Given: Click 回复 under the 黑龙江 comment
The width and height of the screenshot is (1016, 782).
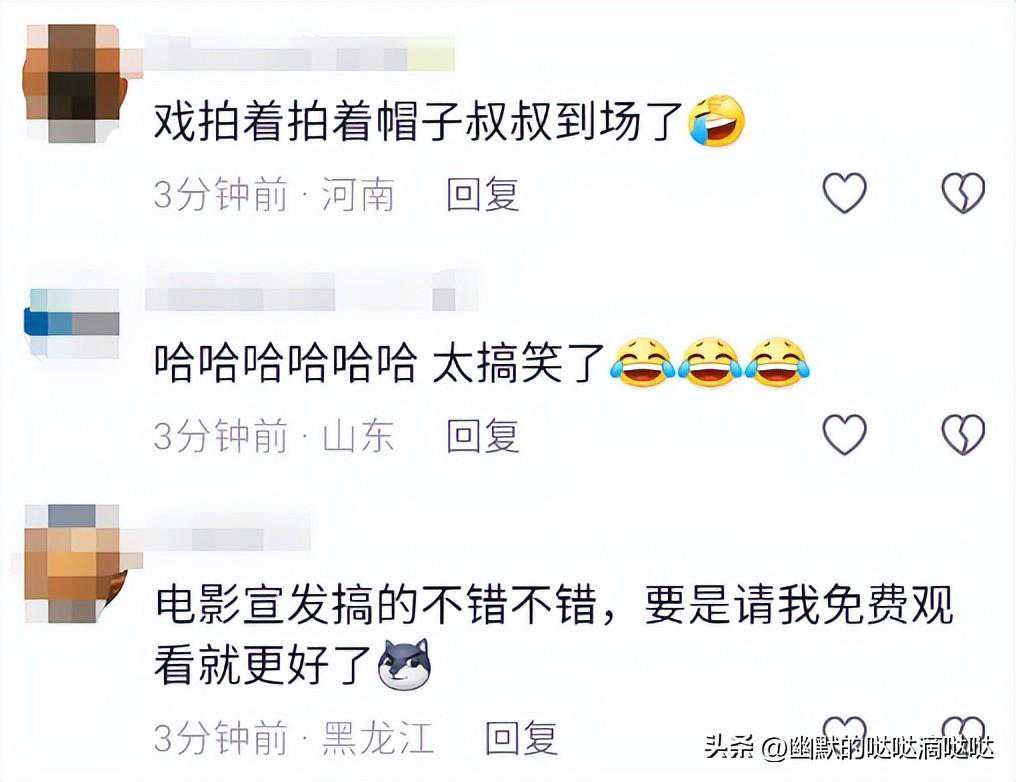Looking at the screenshot, I should point(522,737).
